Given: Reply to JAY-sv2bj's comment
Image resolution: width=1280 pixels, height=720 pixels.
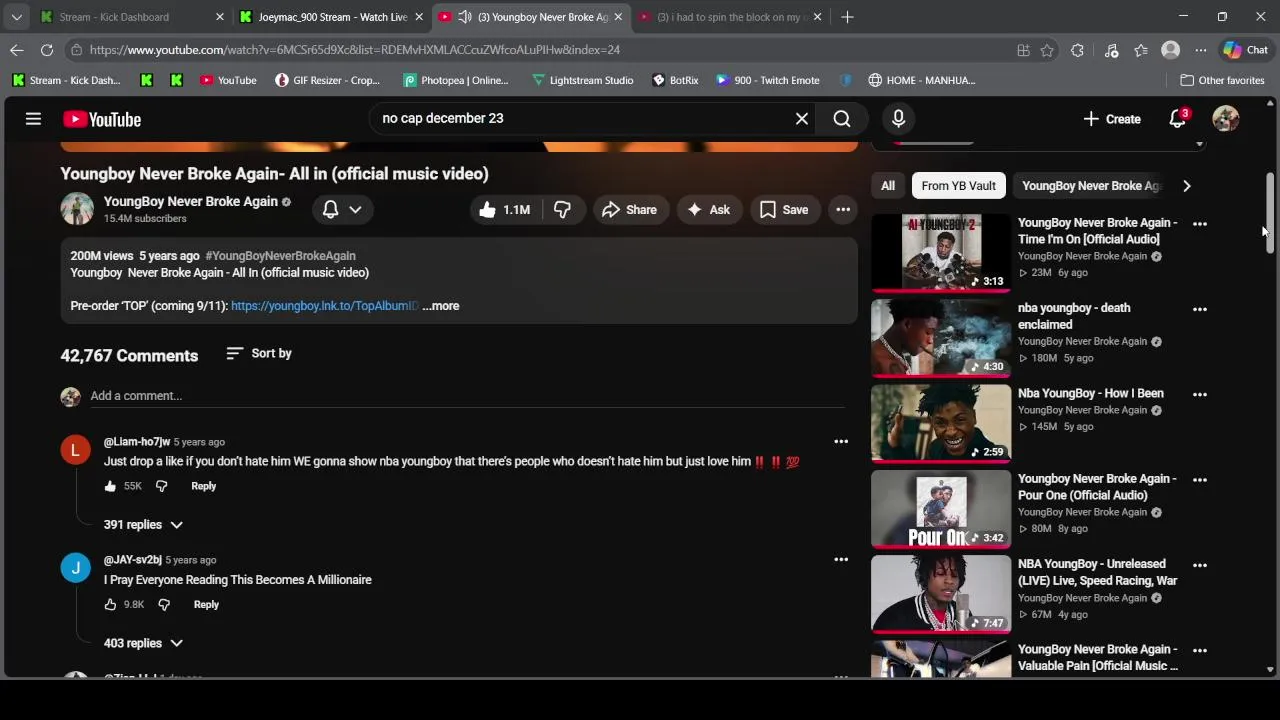Looking at the screenshot, I should 206,605.
